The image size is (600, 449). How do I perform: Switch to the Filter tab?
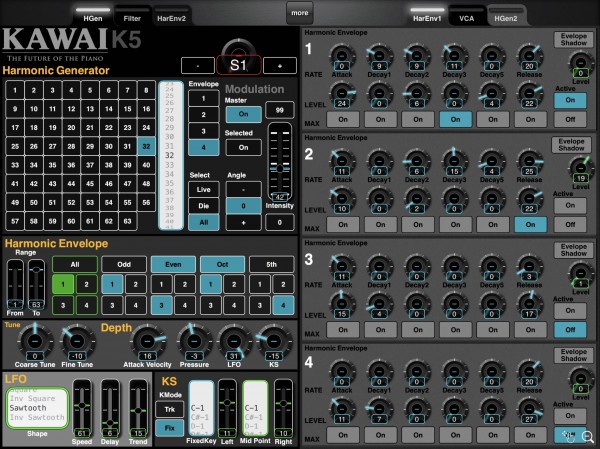(132, 16)
